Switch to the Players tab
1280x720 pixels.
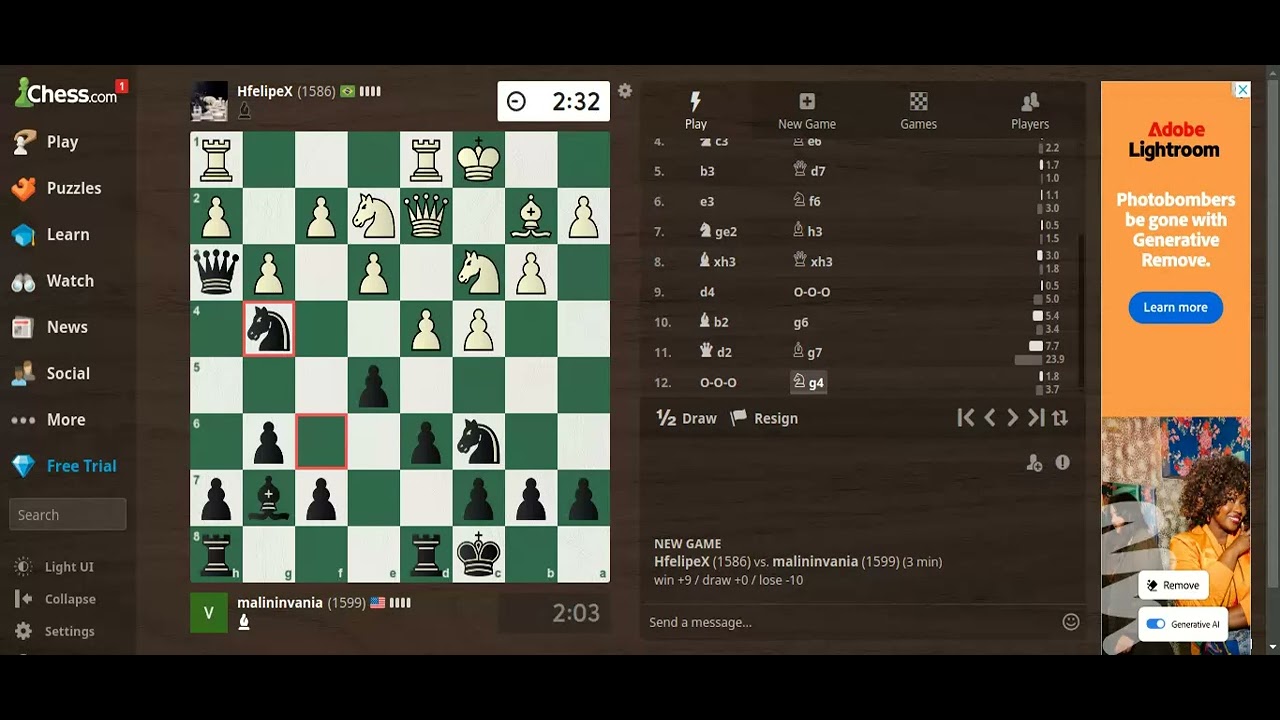[x=1030, y=110]
